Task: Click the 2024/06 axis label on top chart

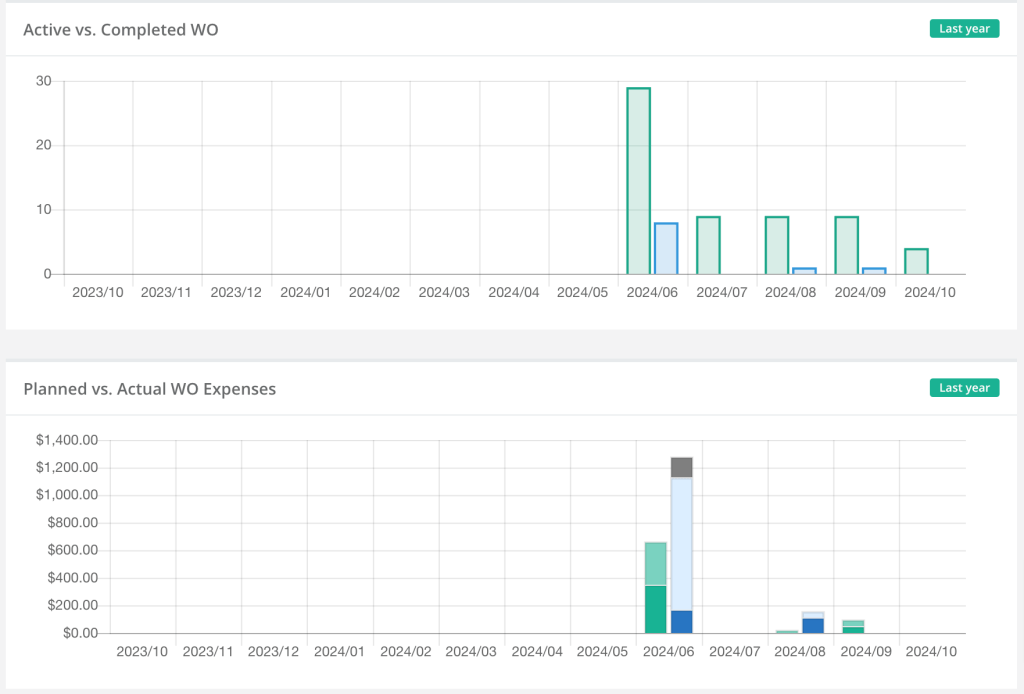Action: 652,291
